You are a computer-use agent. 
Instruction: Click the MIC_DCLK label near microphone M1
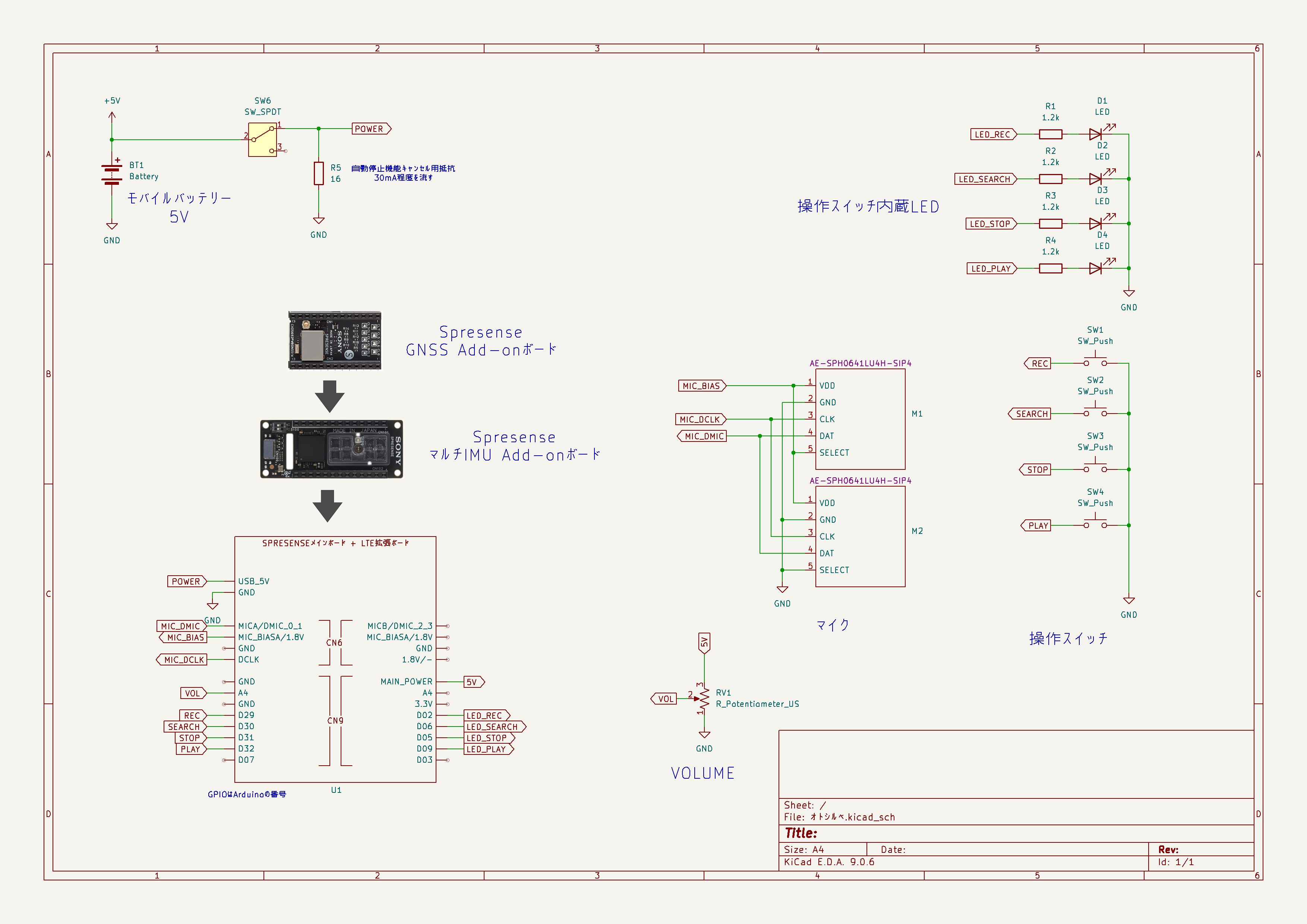click(700, 419)
